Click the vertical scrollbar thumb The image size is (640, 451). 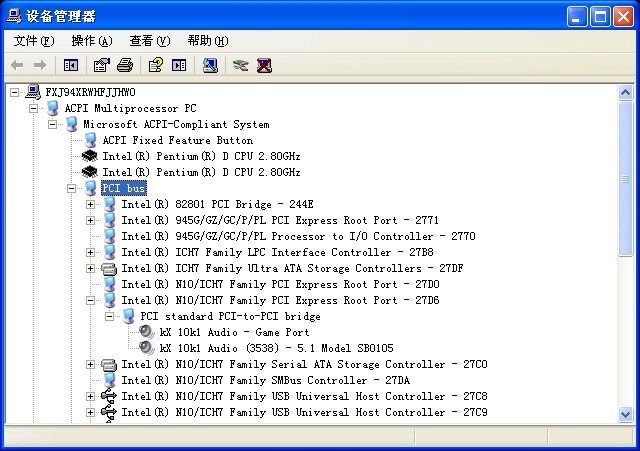point(625,179)
